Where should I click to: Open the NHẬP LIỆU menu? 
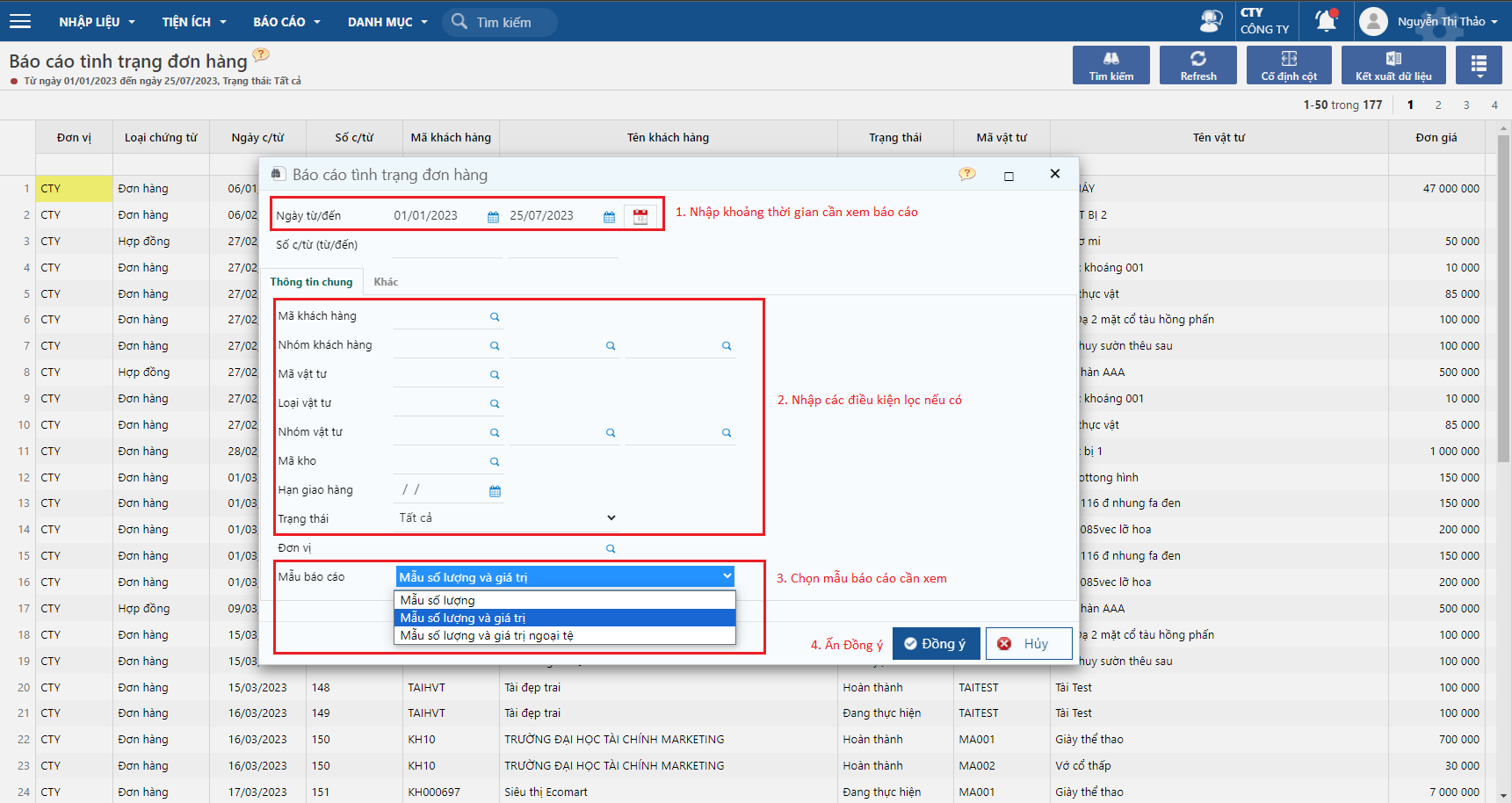tap(97, 22)
